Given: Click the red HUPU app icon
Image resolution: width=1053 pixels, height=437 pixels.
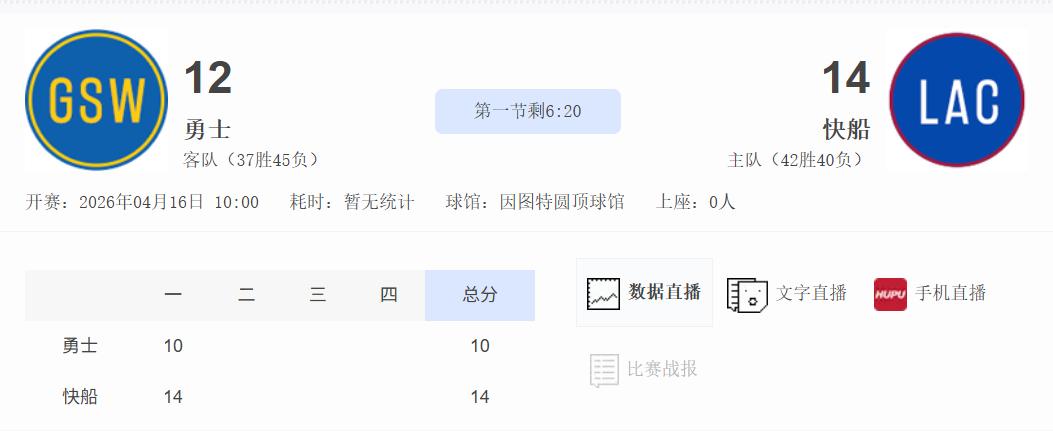Looking at the screenshot, I should [890, 294].
